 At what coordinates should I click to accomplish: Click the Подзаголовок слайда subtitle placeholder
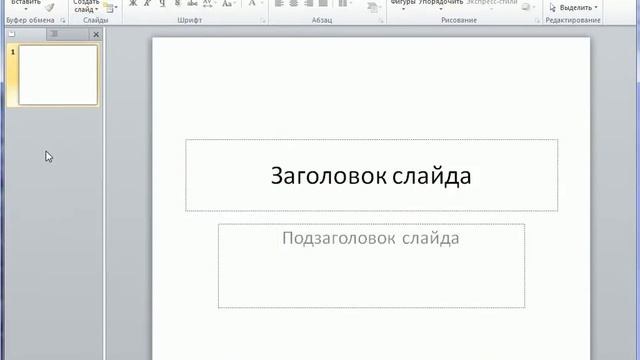pos(371,266)
